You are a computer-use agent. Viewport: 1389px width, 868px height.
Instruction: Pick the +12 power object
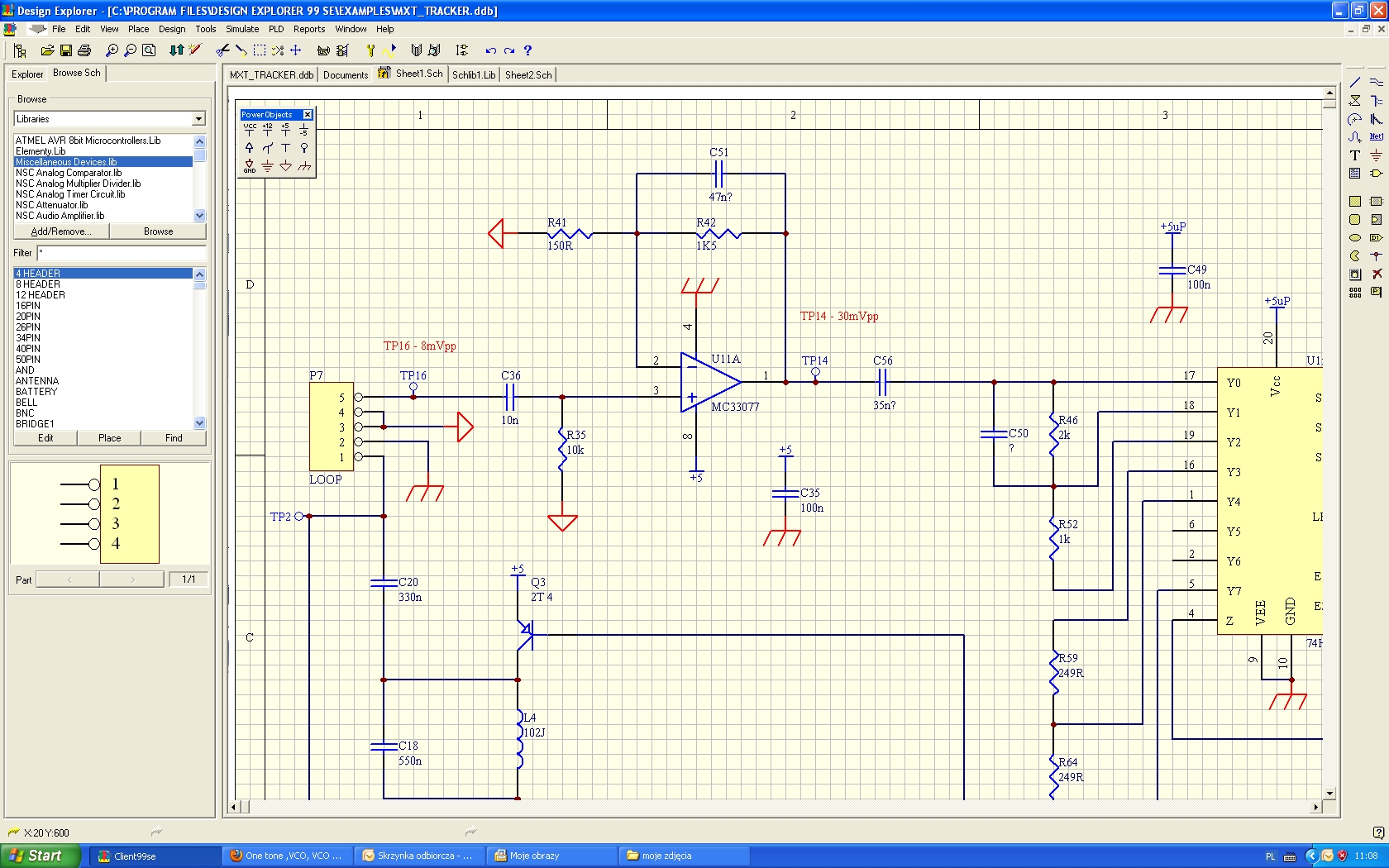pyautogui.click(x=267, y=129)
